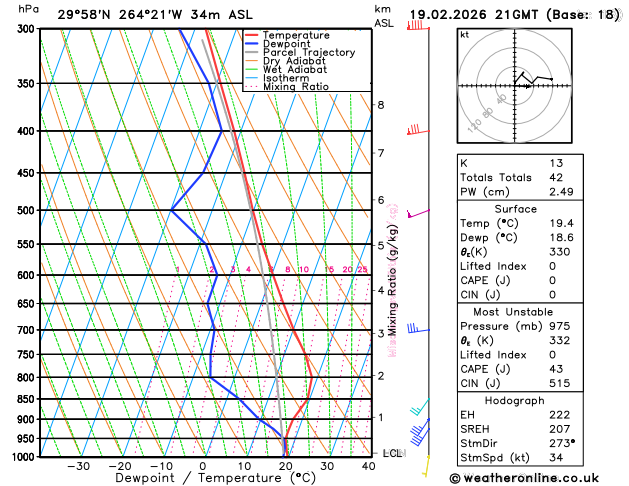Click the 300 pressure level label
The image size is (629, 486).
(28, 29)
